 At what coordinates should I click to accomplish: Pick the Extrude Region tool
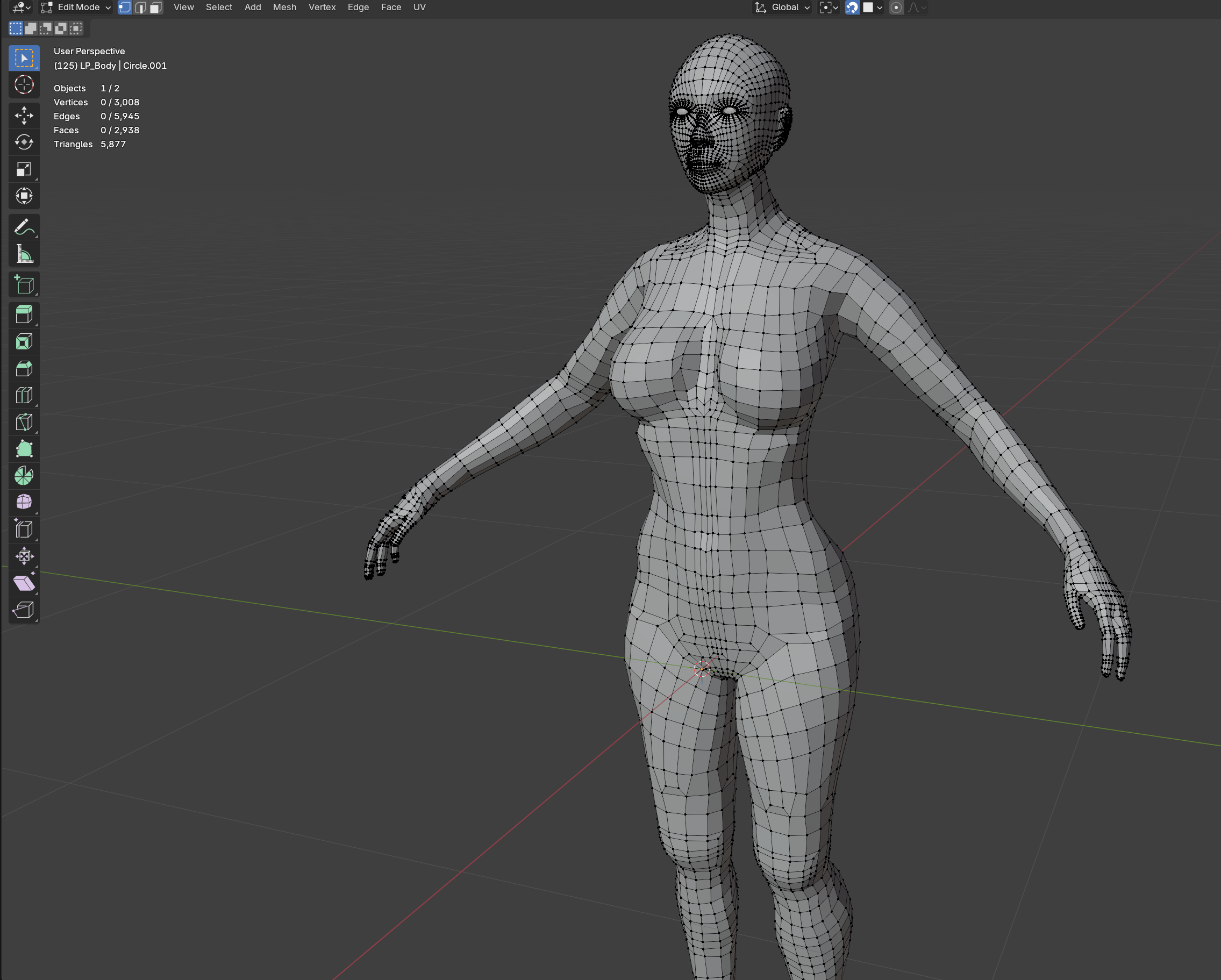(x=24, y=314)
